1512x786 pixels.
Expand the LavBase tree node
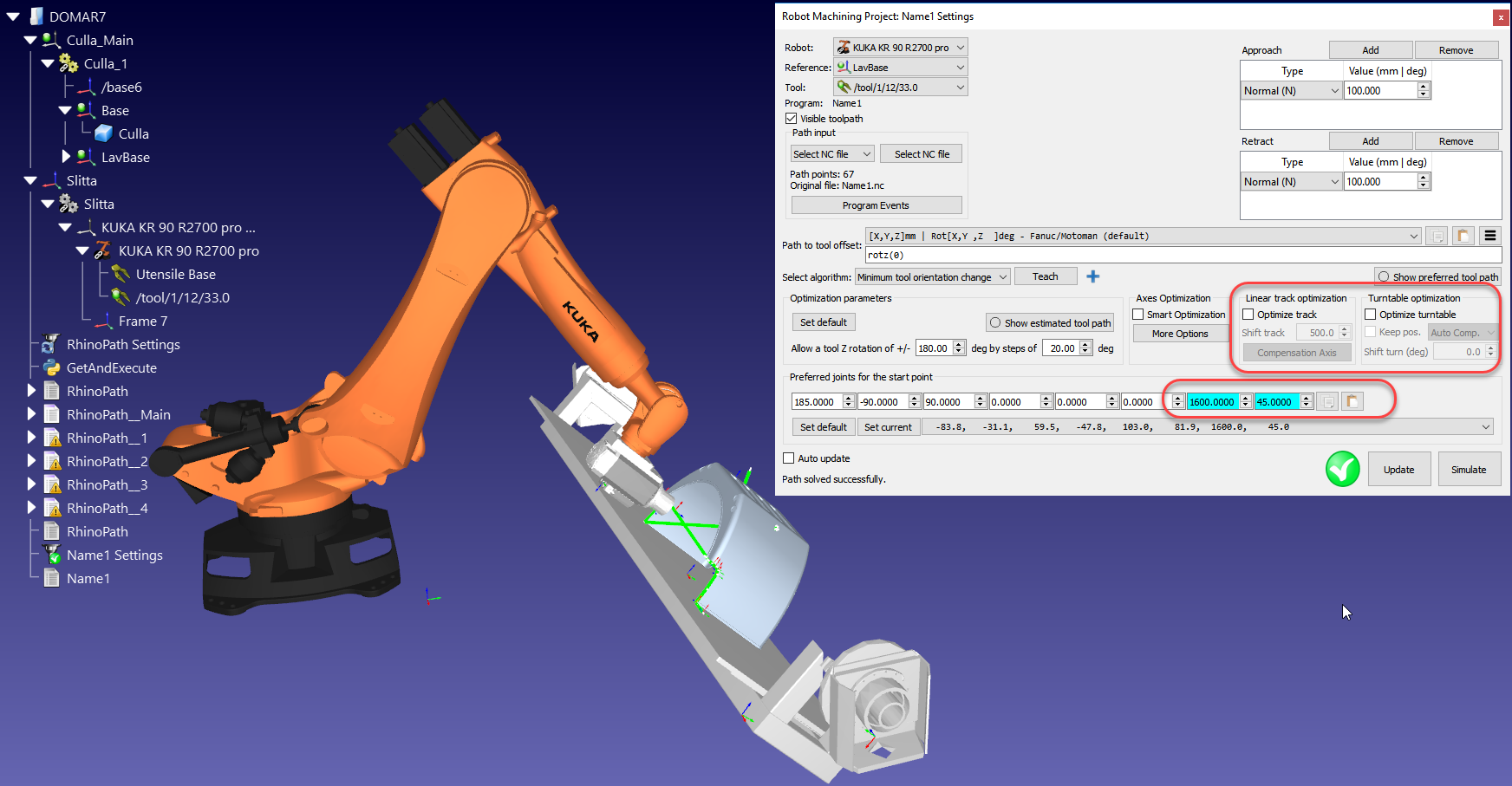[66, 157]
